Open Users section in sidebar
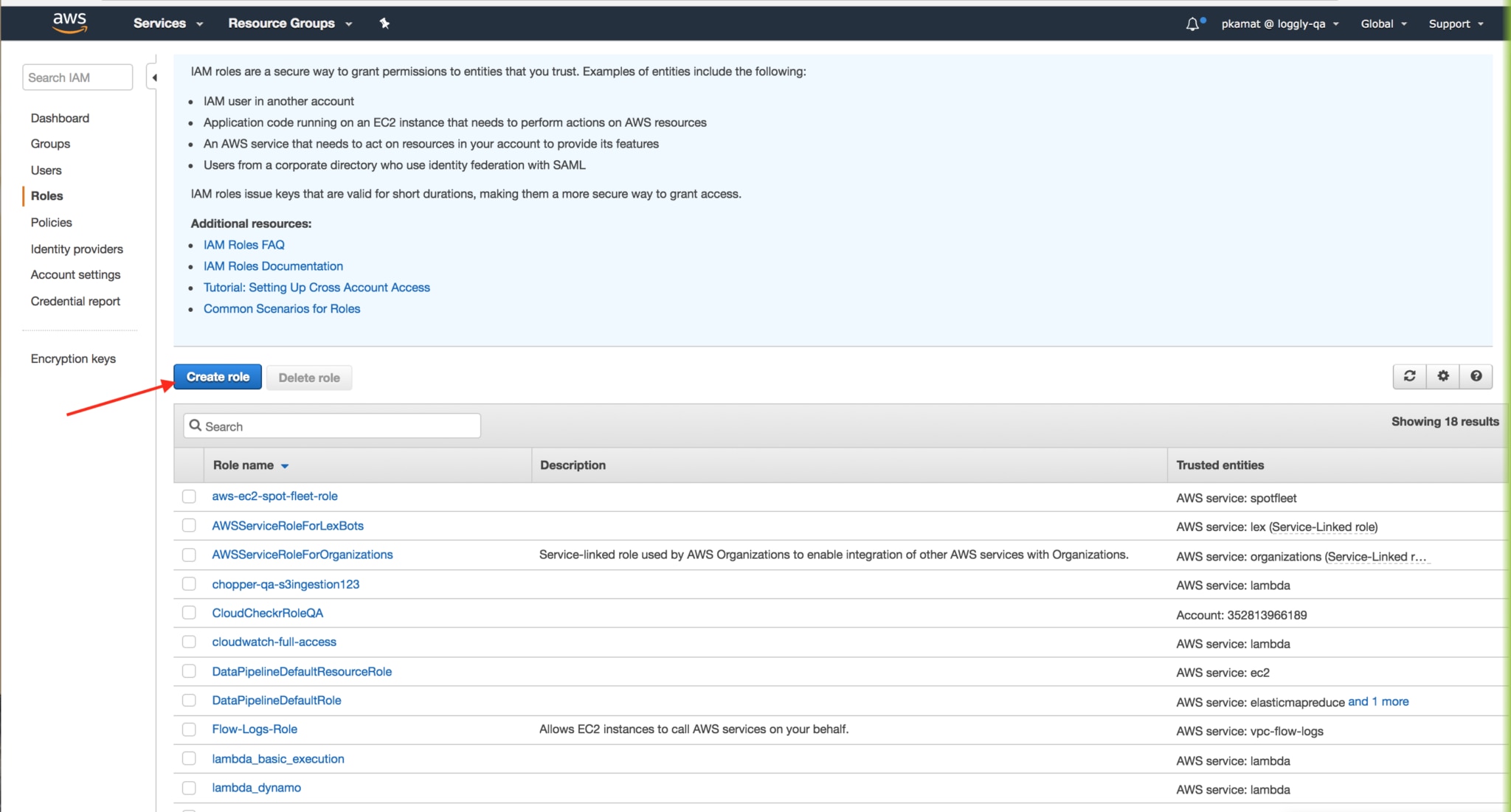 click(46, 170)
